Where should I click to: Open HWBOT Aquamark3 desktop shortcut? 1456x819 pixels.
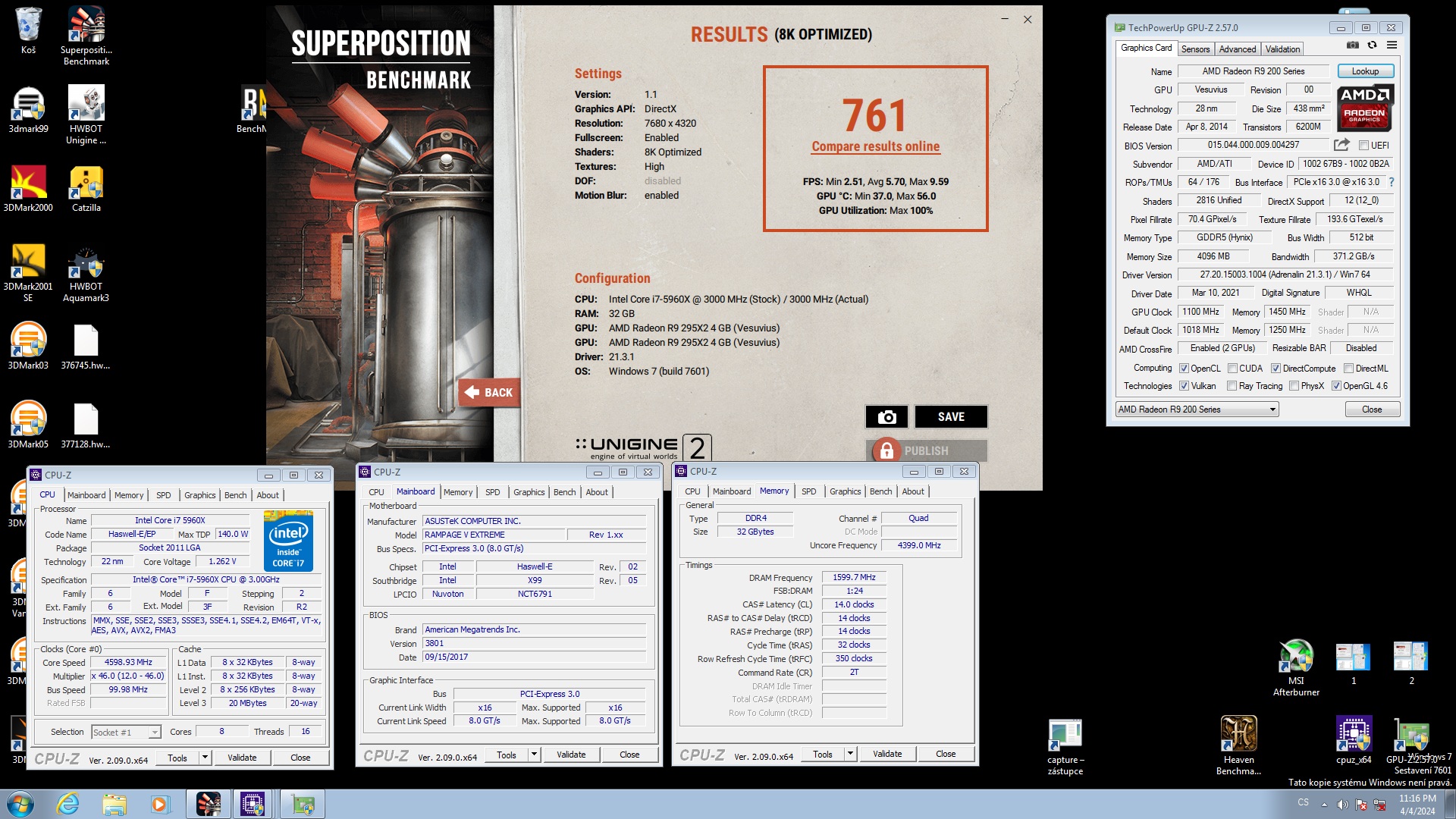(x=86, y=273)
